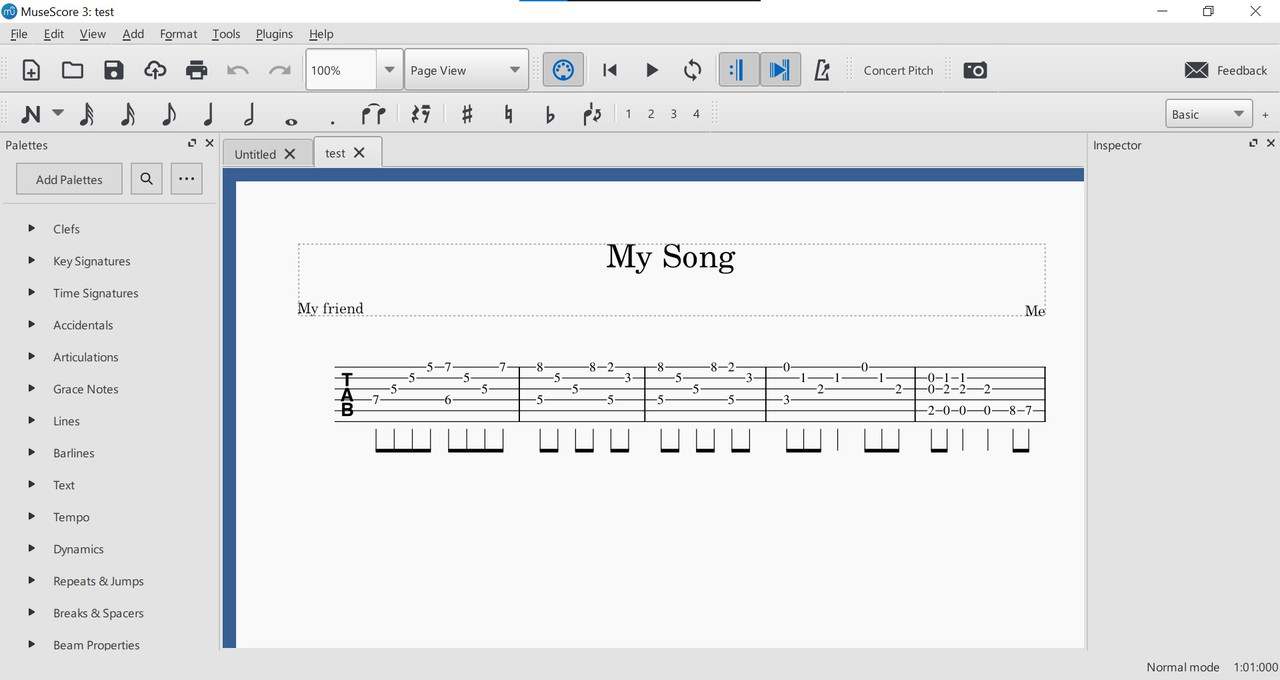The width and height of the screenshot is (1280, 680).
Task: Toggle play repeats button
Action: [739, 70]
